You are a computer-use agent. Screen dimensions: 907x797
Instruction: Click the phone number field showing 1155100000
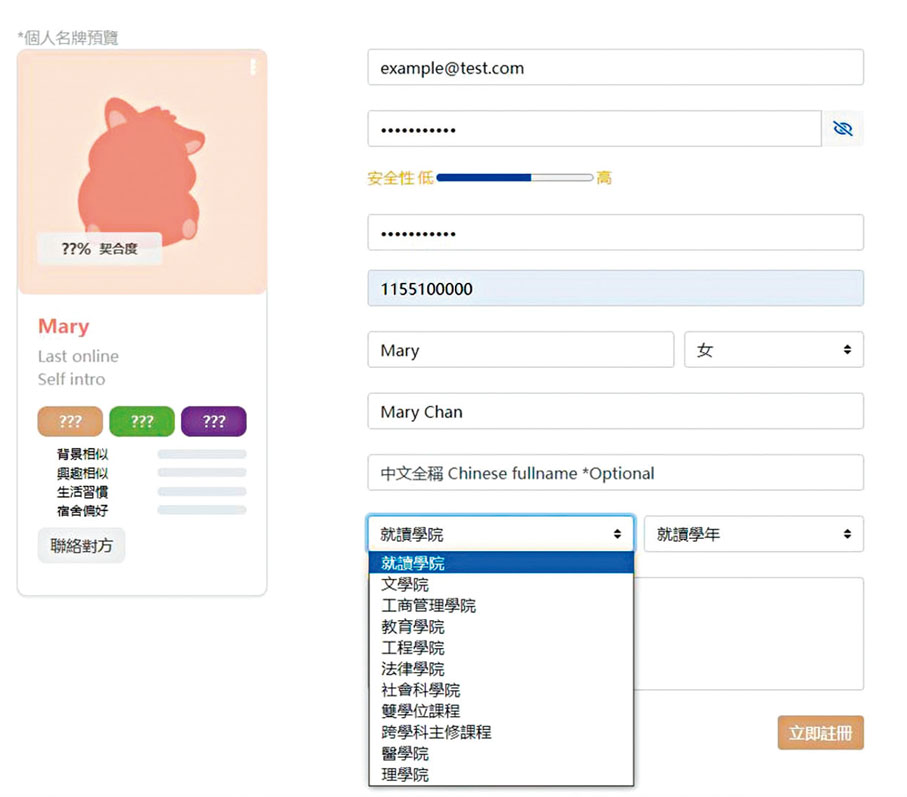[615, 289]
